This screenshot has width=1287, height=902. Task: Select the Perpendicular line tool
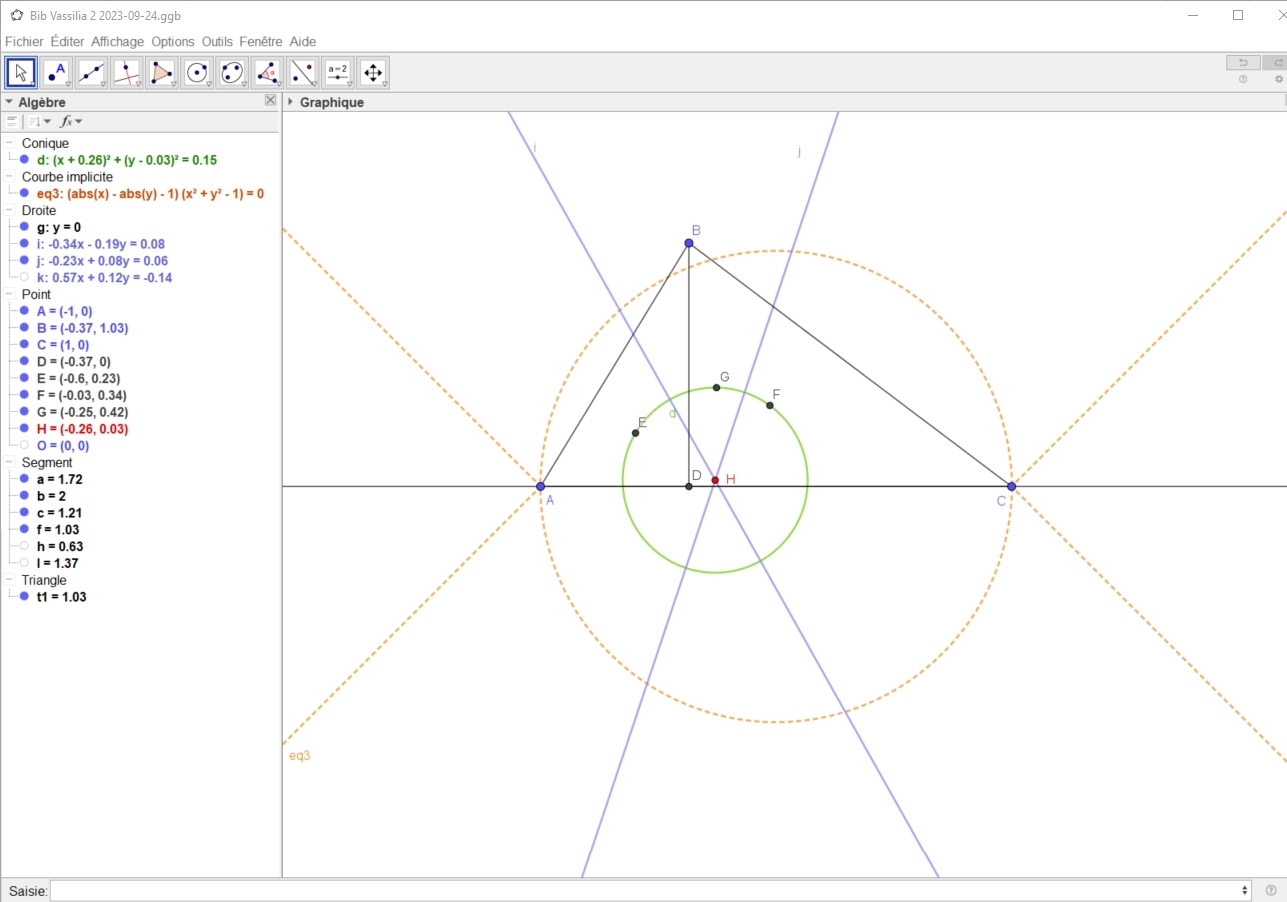click(126, 72)
